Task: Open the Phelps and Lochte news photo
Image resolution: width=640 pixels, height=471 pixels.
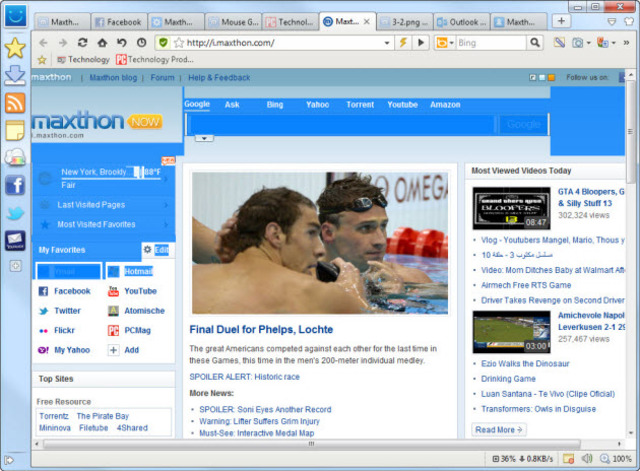Action: [x=320, y=243]
